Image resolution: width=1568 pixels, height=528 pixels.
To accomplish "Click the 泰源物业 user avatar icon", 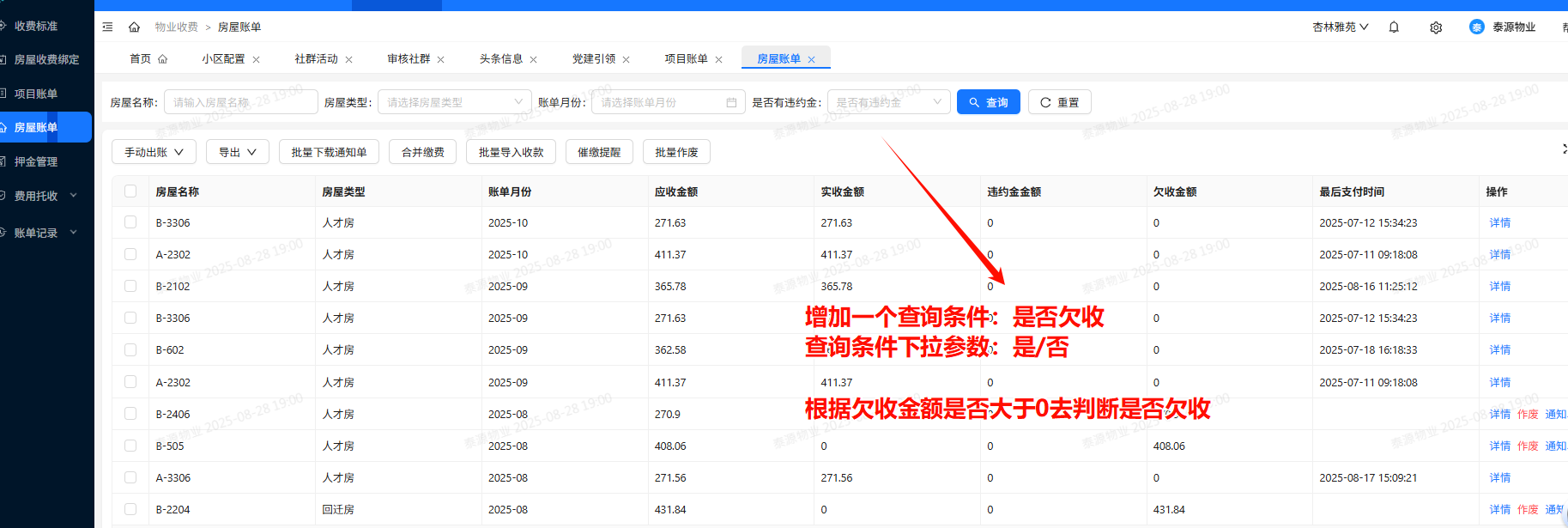I will tap(1476, 27).
